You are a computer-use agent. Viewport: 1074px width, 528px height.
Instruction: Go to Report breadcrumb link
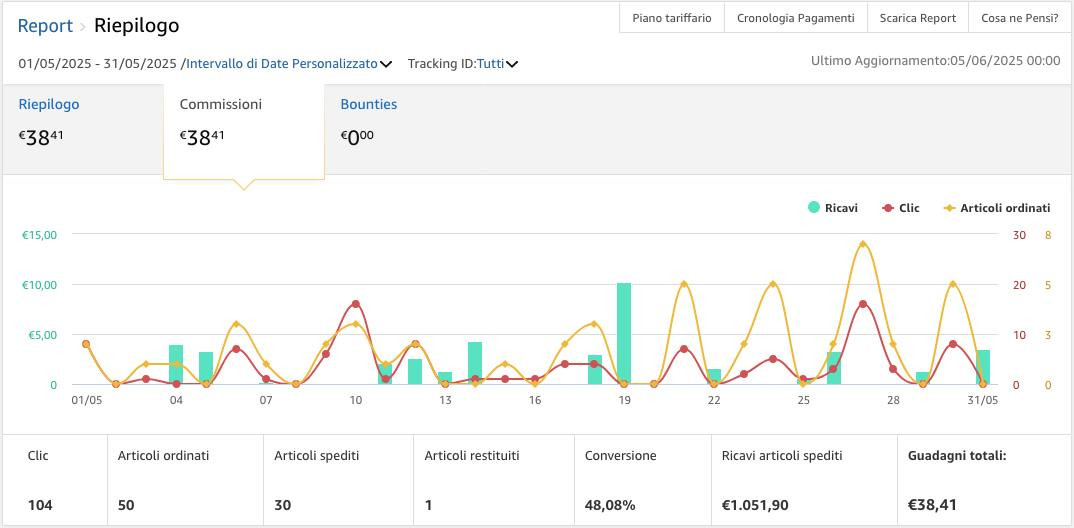click(45, 25)
